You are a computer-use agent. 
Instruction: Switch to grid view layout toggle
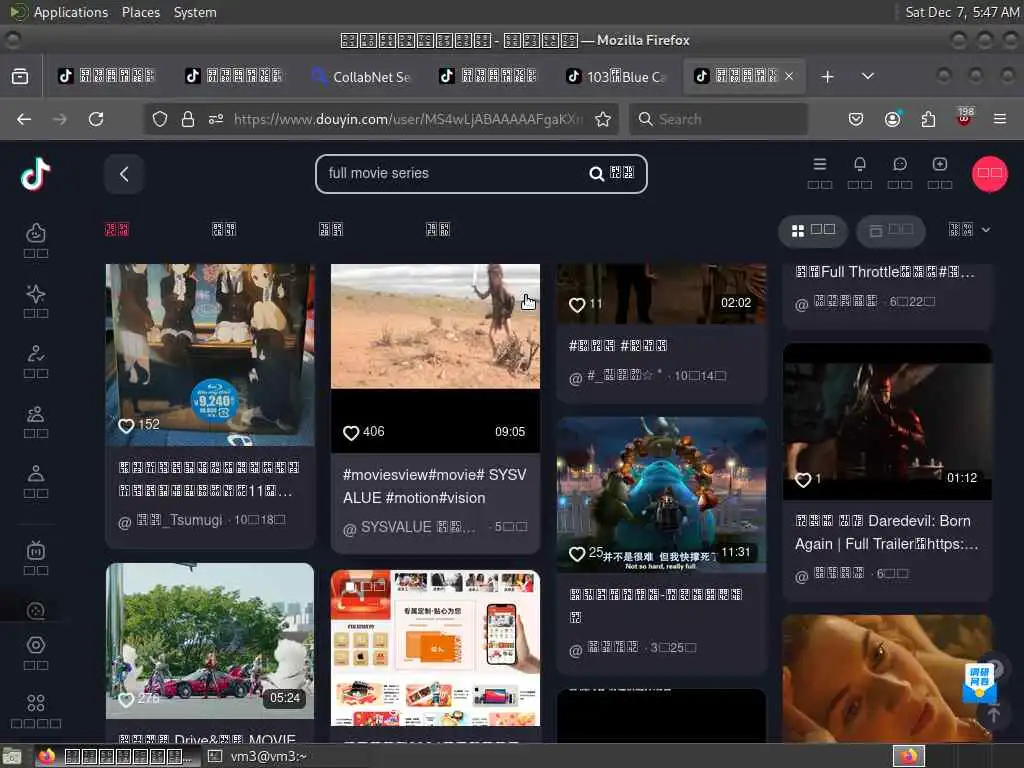(x=813, y=231)
